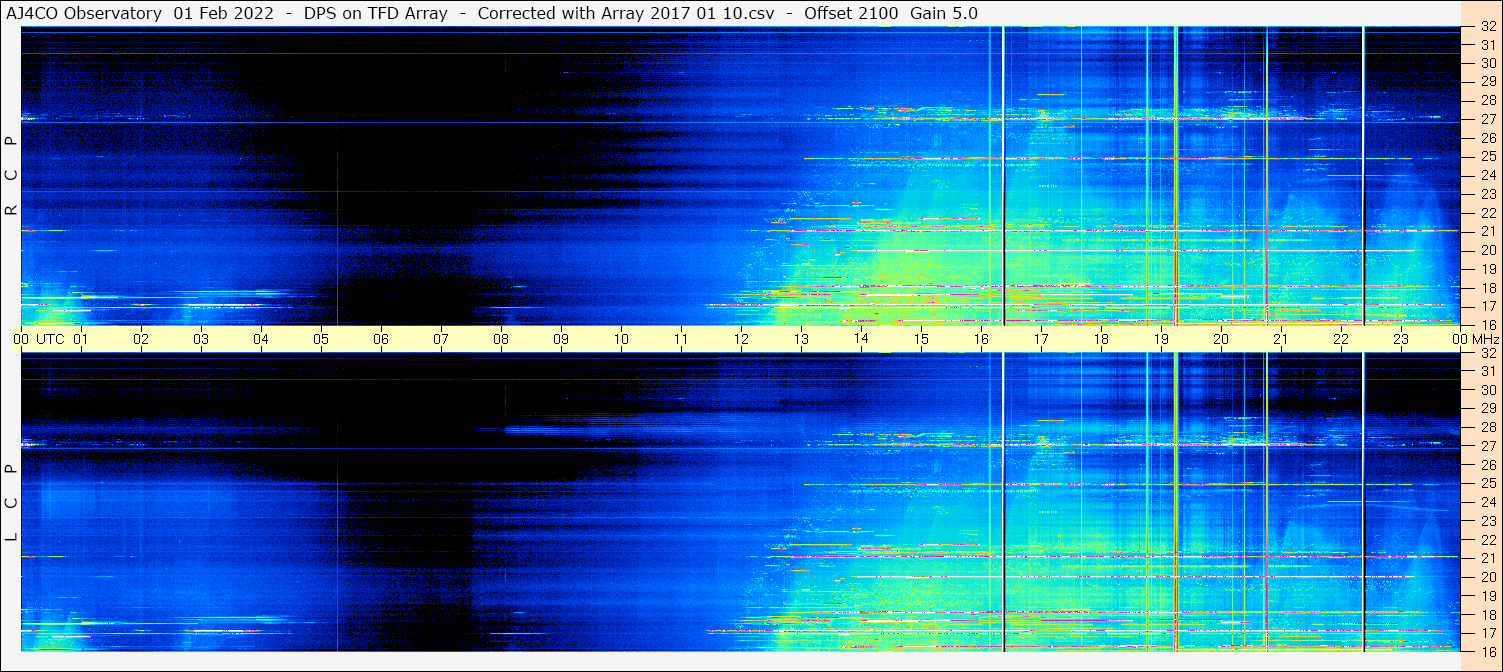The width and height of the screenshot is (1503, 672).
Task: Click the 06 hour mark on UTC axis
Action: click(381, 339)
